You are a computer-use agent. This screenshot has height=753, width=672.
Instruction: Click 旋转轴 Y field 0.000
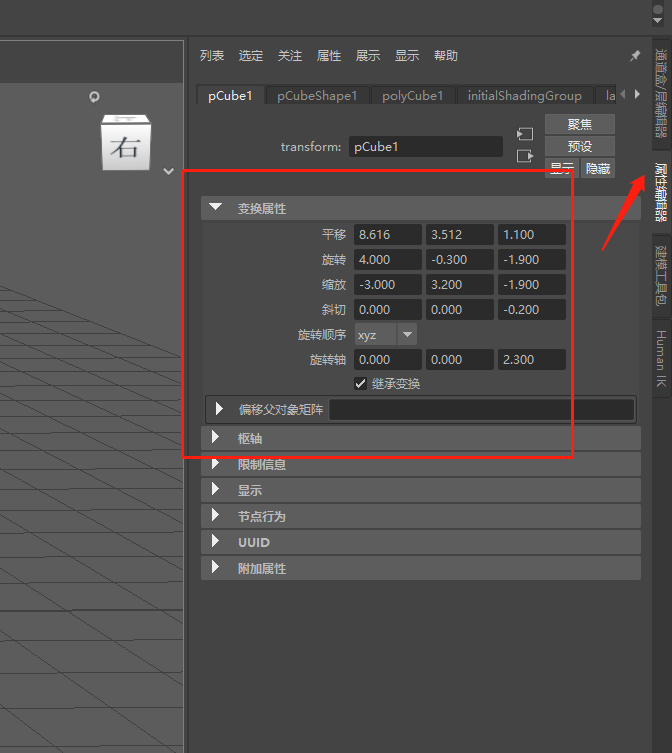coord(460,359)
